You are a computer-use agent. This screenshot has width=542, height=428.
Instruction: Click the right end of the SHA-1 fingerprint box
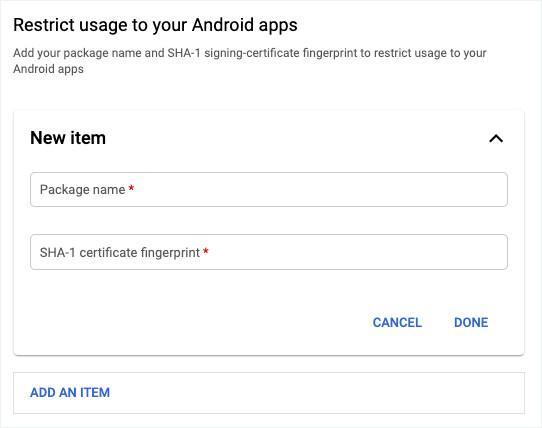(x=494, y=252)
